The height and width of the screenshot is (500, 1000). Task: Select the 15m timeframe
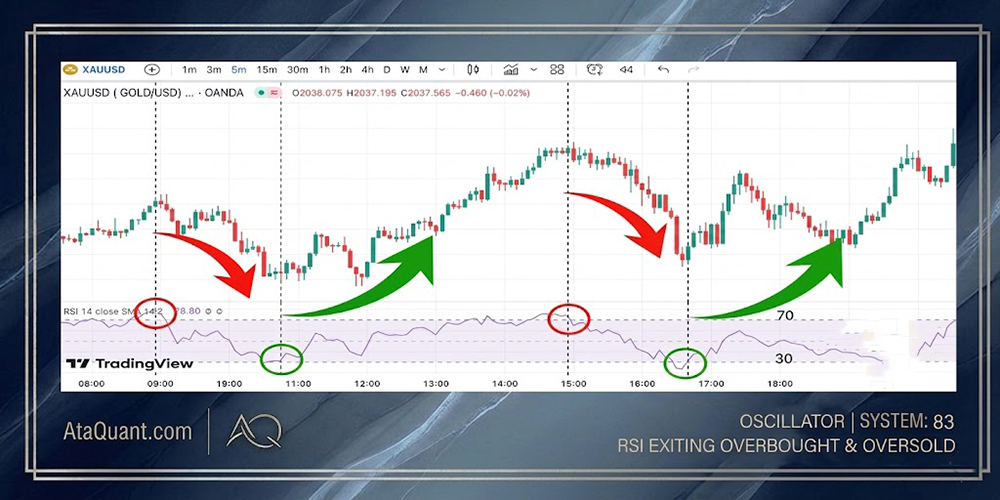(x=267, y=70)
